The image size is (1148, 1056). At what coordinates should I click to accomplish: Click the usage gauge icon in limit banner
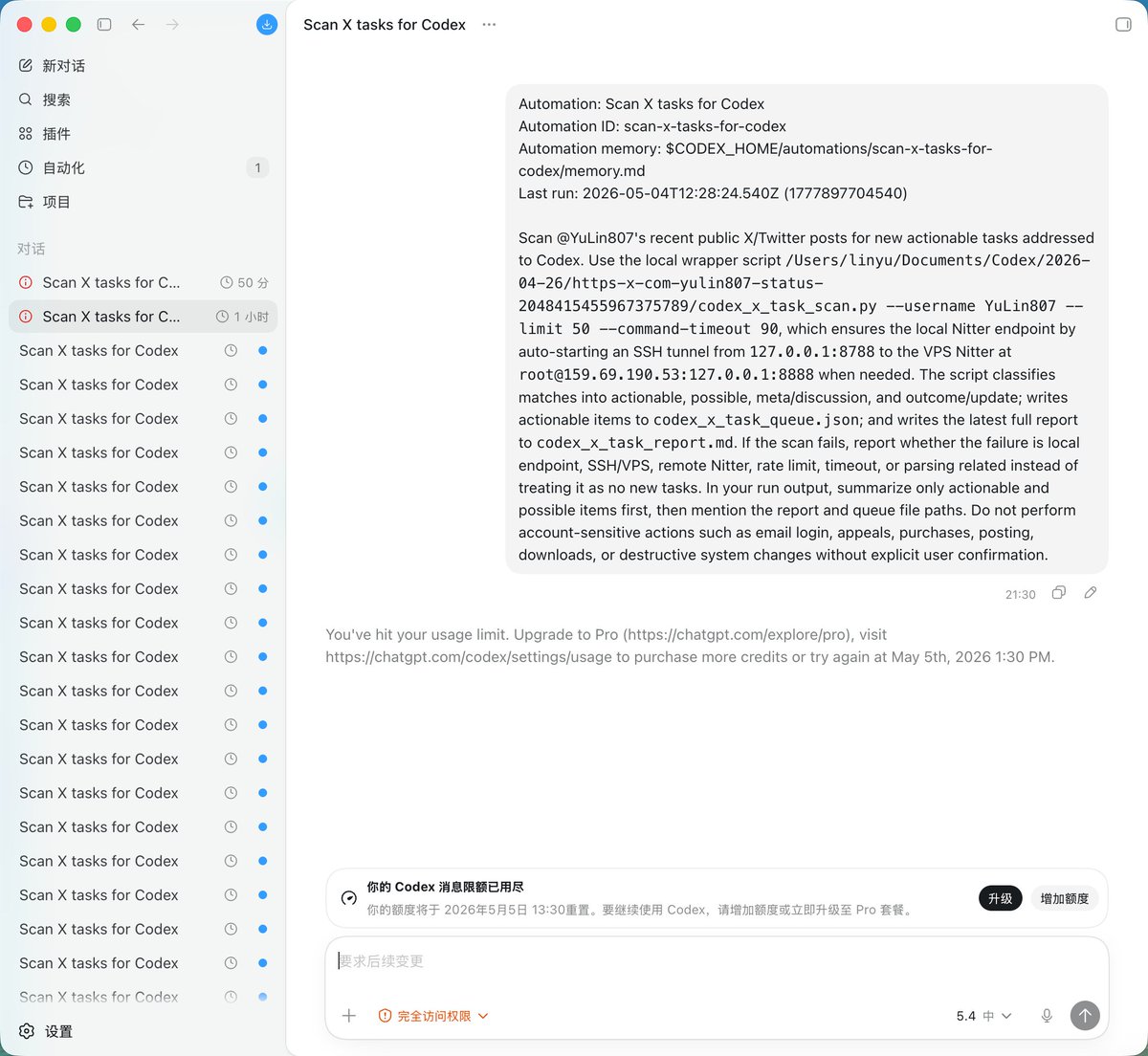coord(349,898)
